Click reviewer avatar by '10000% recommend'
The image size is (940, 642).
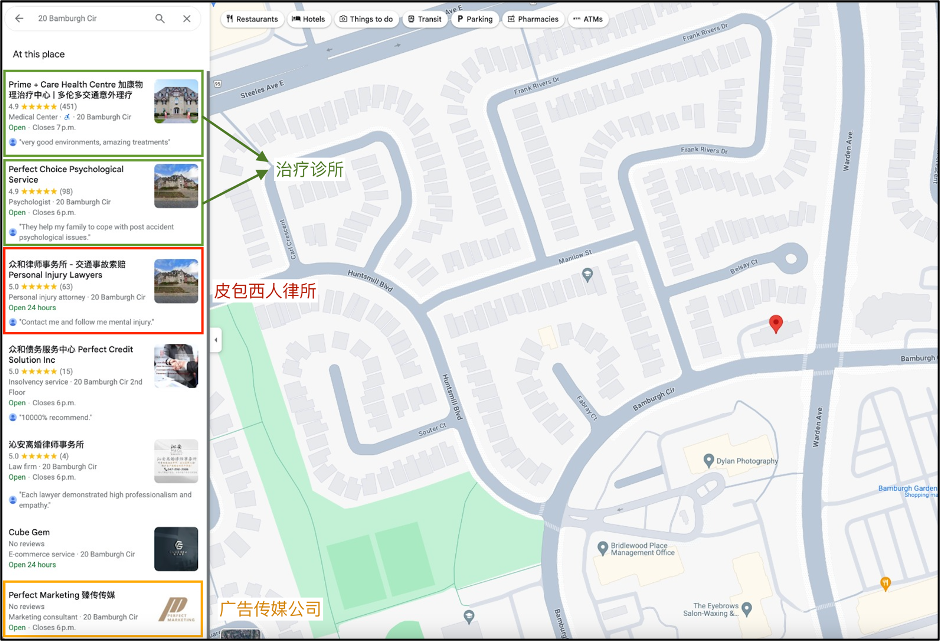[13, 417]
